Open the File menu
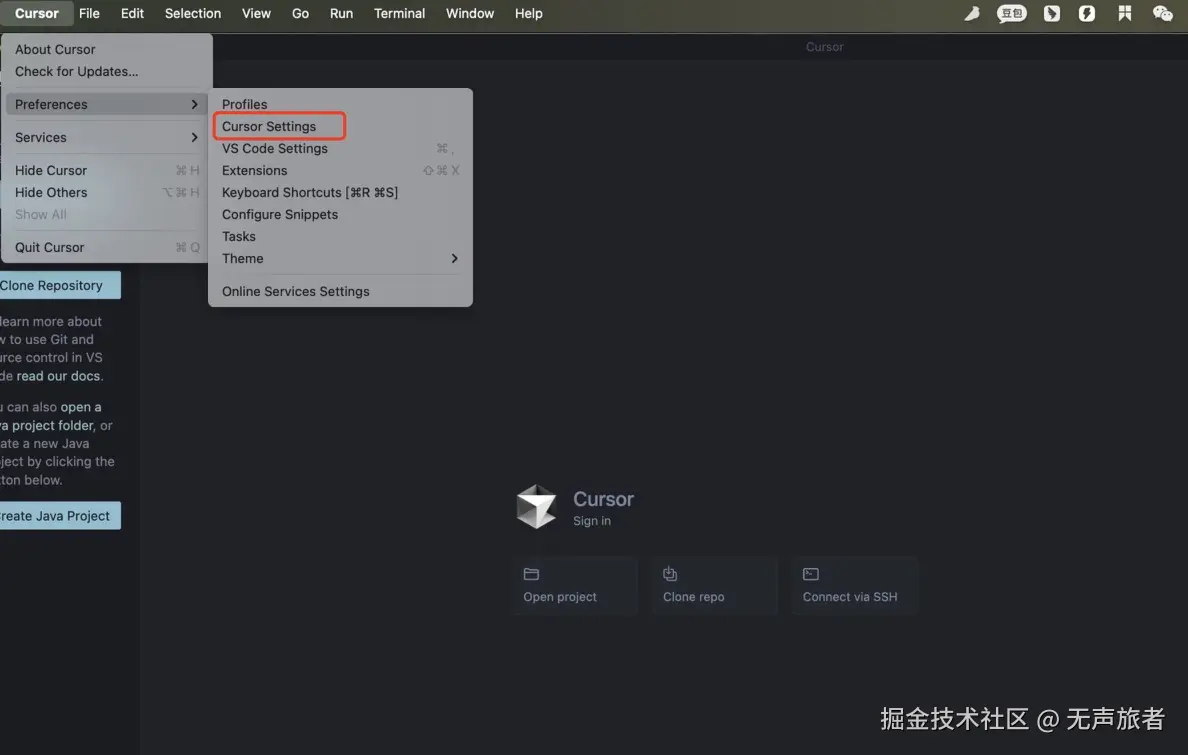The height and width of the screenshot is (755, 1188). 89,14
